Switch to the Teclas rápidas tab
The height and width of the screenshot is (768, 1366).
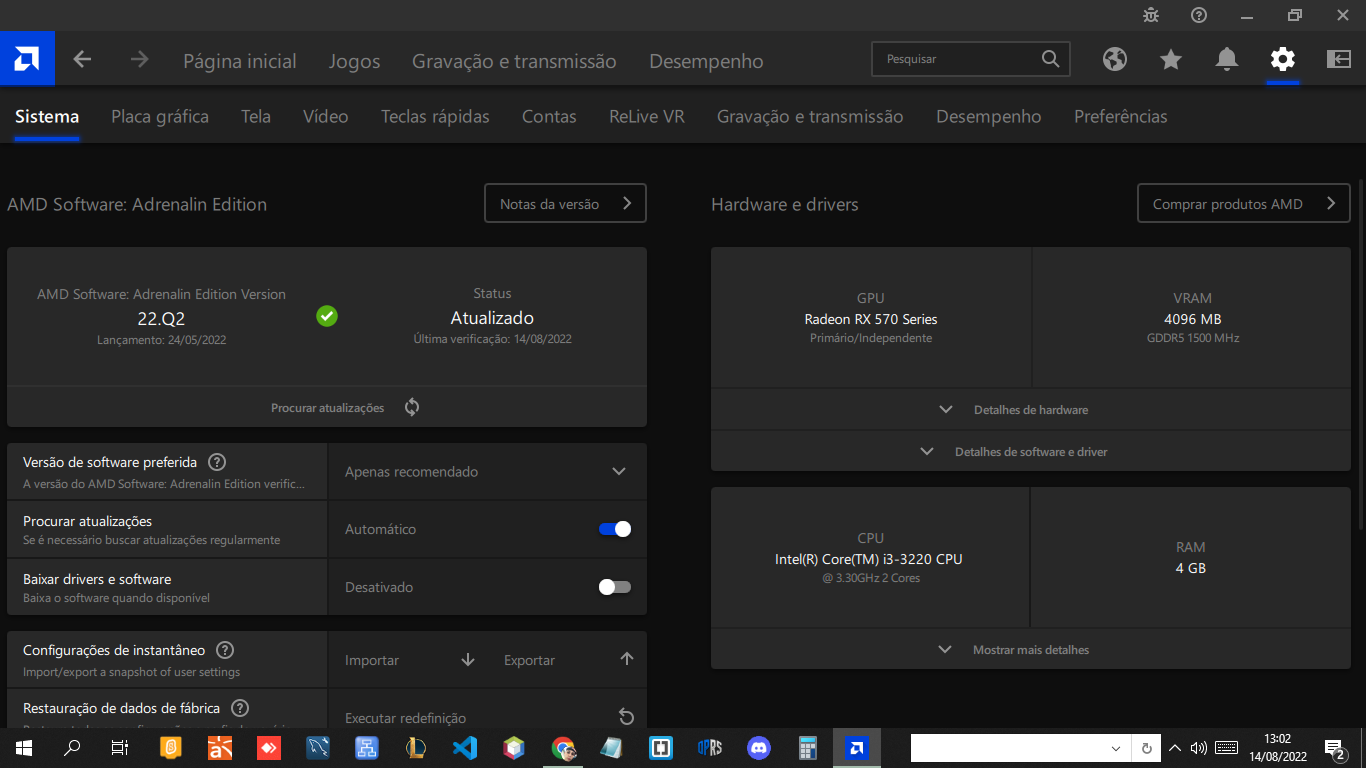click(435, 116)
